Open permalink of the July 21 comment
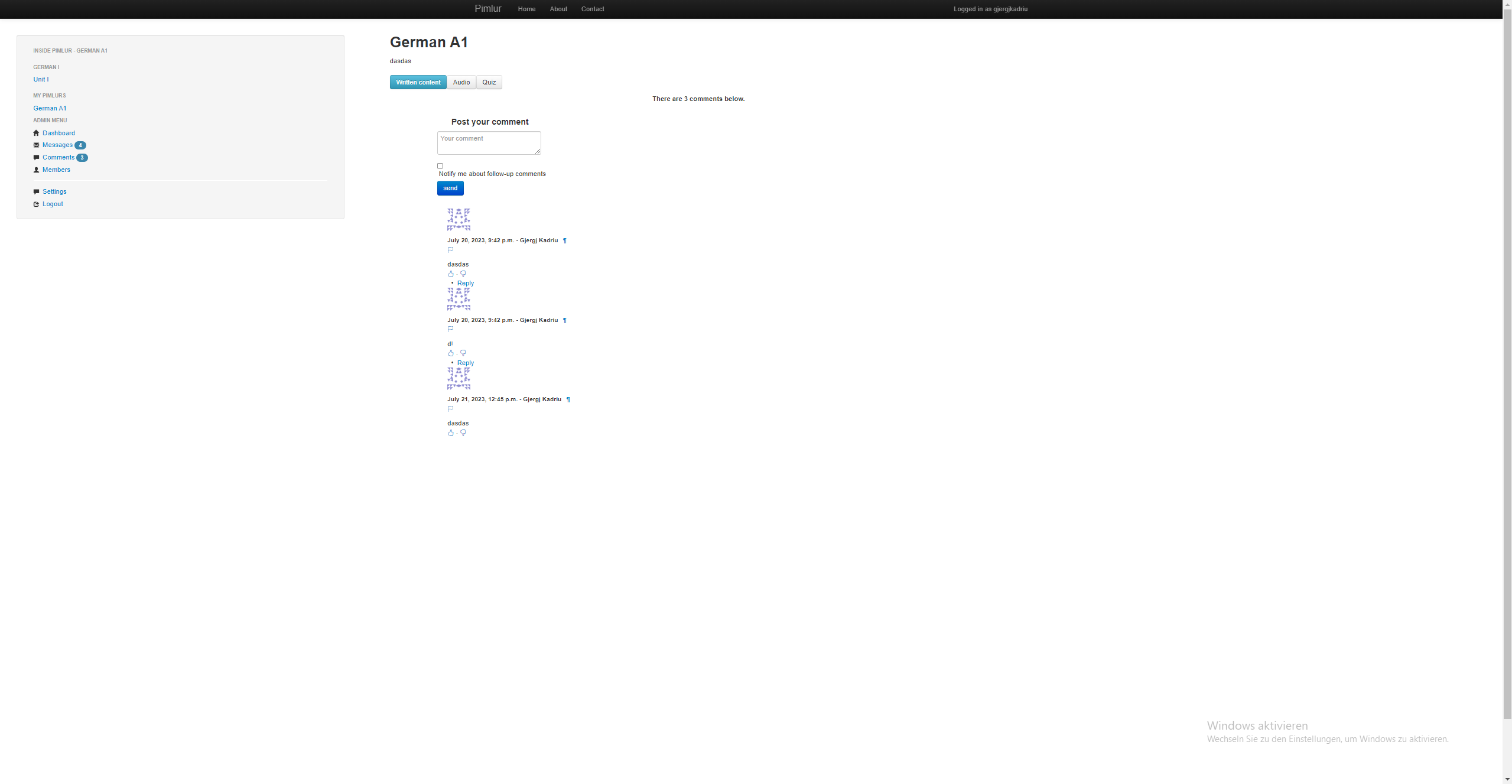Image resolution: width=1512 pixels, height=784 pixels. pyautogui.click(x=568, y=399)
